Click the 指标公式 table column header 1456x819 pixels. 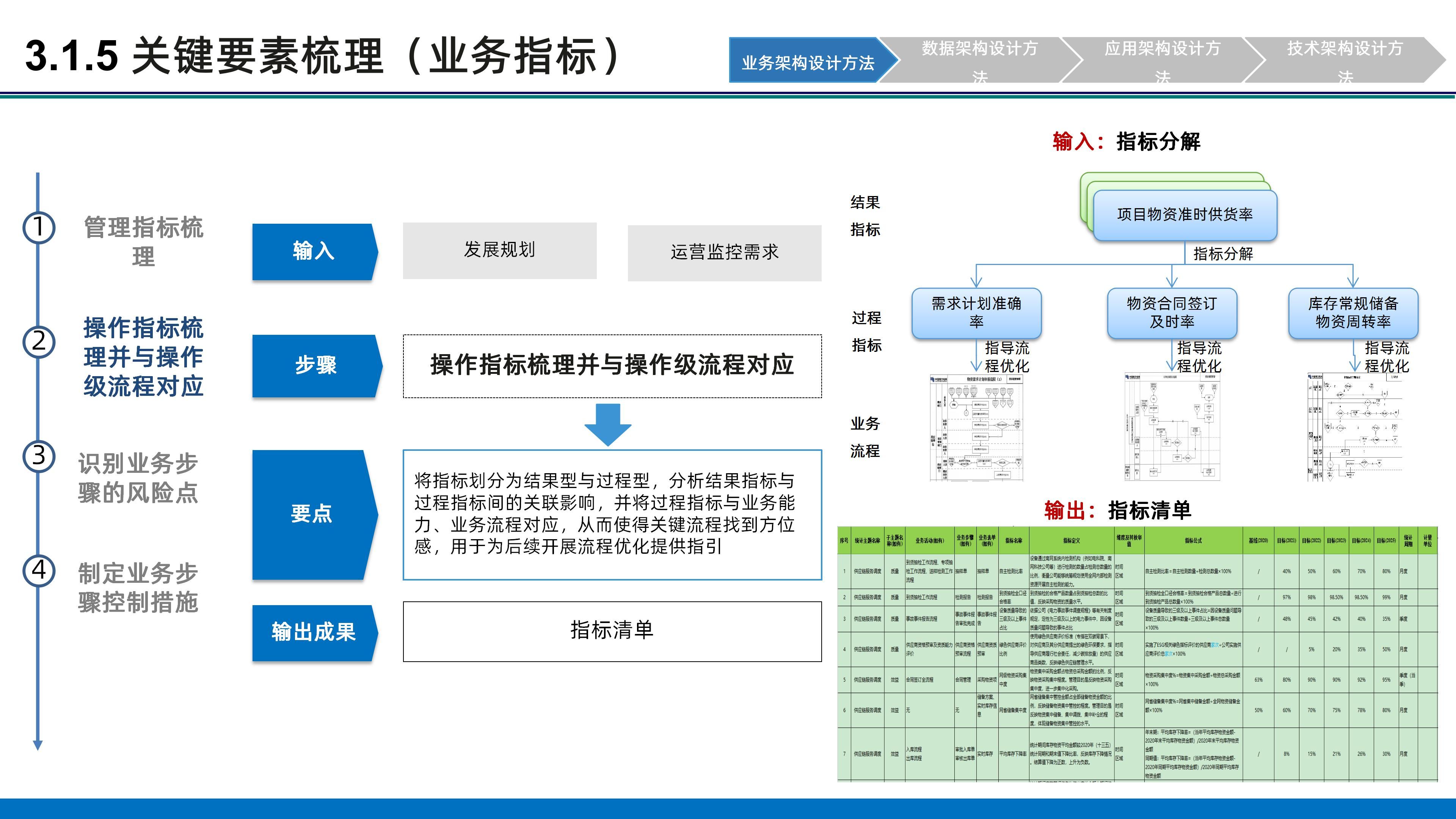pos(1193,540)
